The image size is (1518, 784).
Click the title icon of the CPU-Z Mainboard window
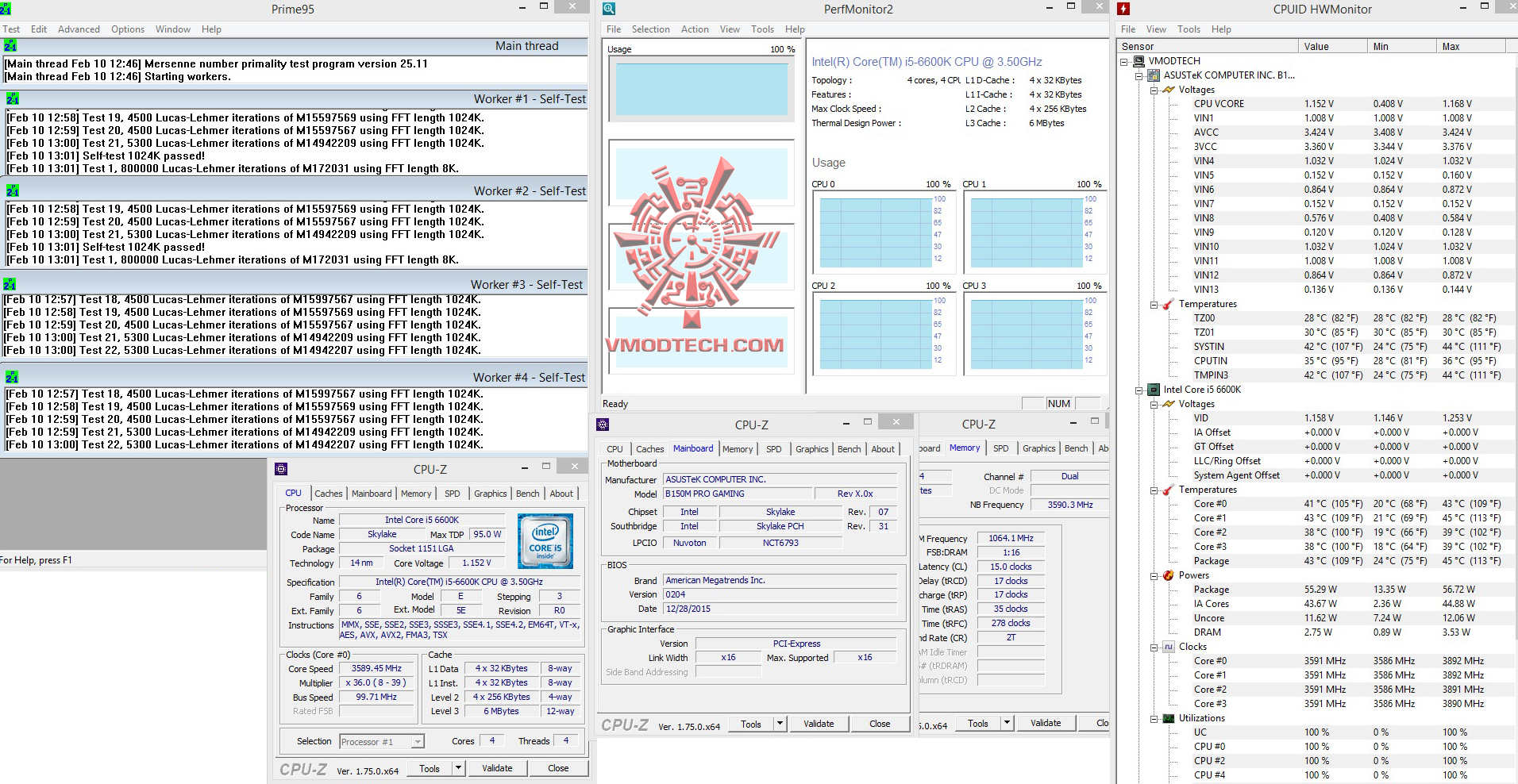(x=603, y=425)
